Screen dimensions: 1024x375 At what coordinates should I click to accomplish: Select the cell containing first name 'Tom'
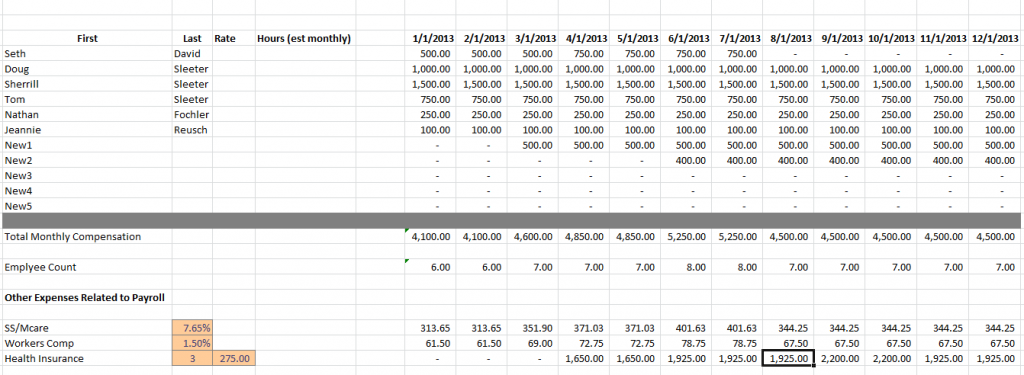point(87,99)
